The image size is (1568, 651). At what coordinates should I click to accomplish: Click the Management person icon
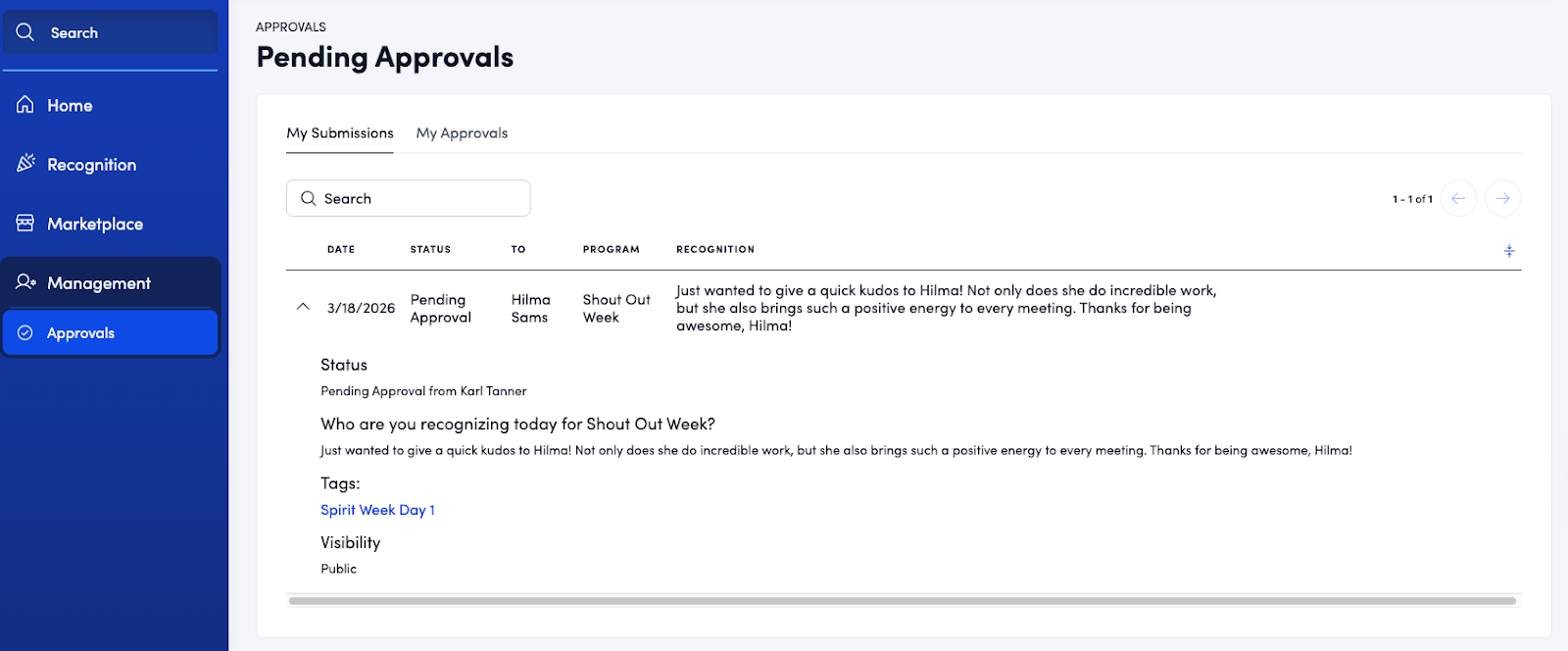tap(25, 282)
